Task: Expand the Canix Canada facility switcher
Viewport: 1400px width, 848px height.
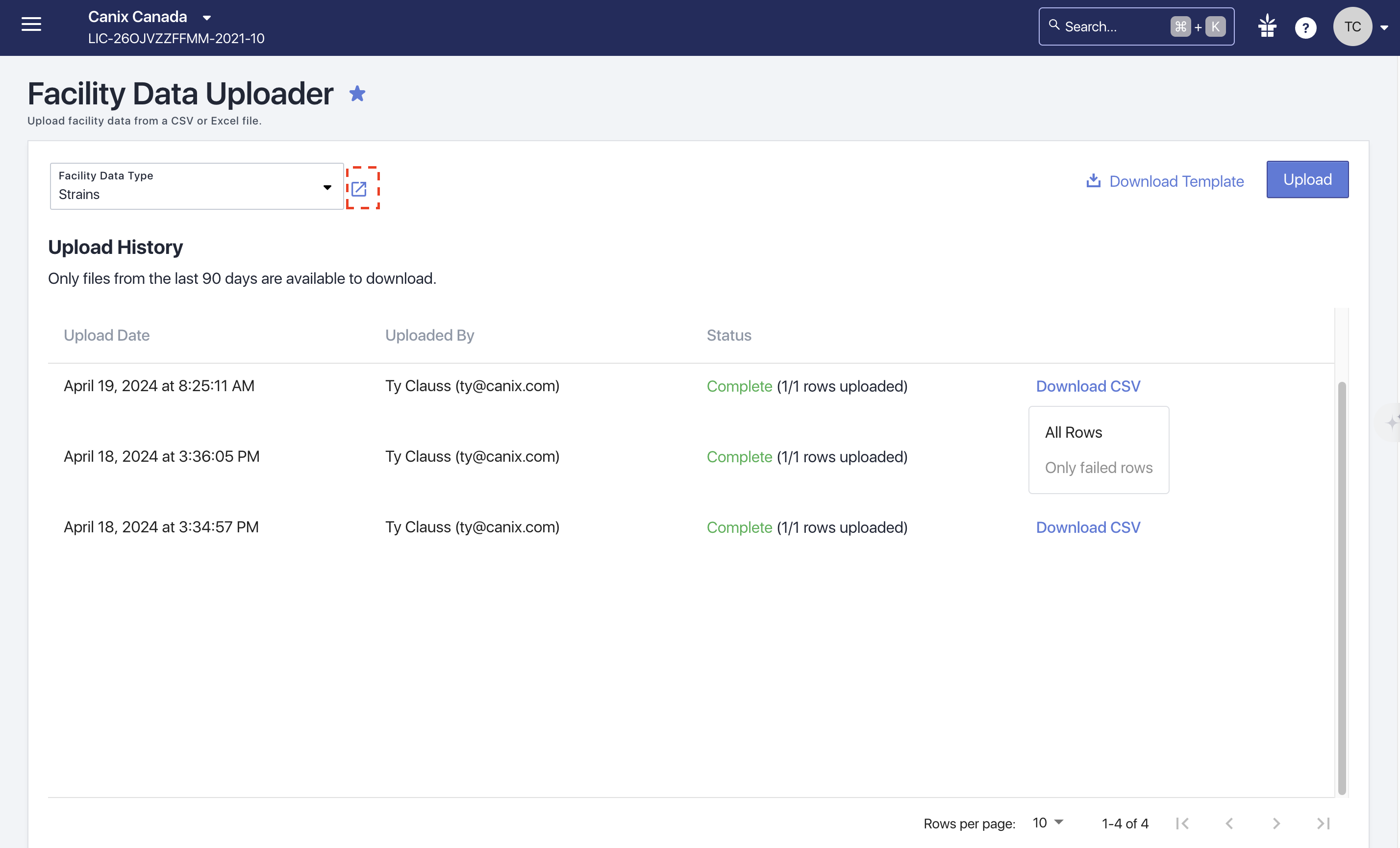Action: coord(207,18)
